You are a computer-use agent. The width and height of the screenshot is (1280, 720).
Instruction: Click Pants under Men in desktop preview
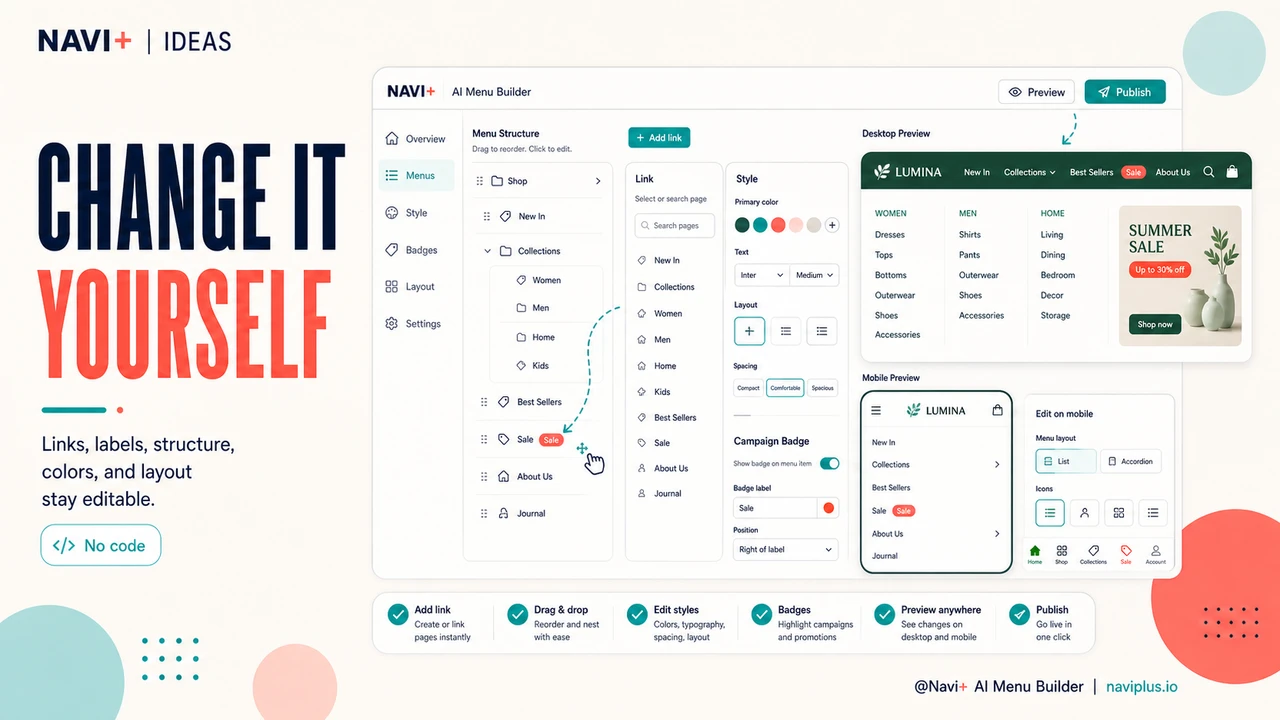[969, 255]
